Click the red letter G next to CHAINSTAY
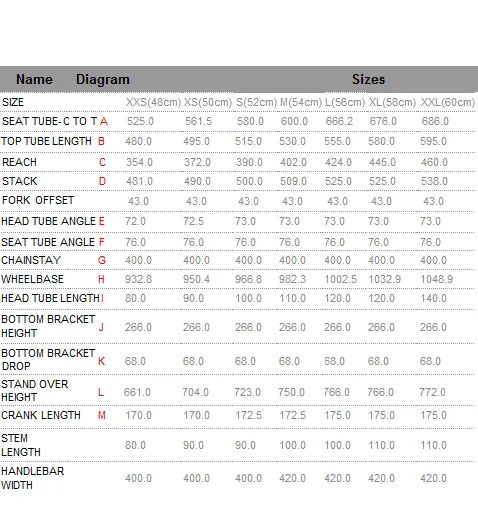 tap(102, 260)
